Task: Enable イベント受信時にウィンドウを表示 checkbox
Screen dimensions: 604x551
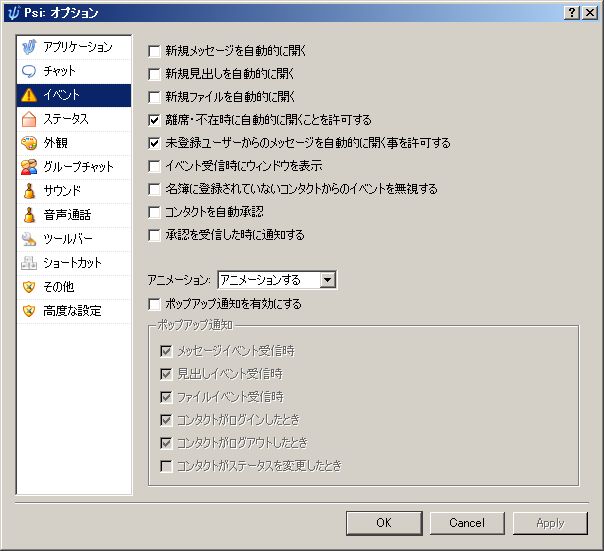Action: pos(154,166)
